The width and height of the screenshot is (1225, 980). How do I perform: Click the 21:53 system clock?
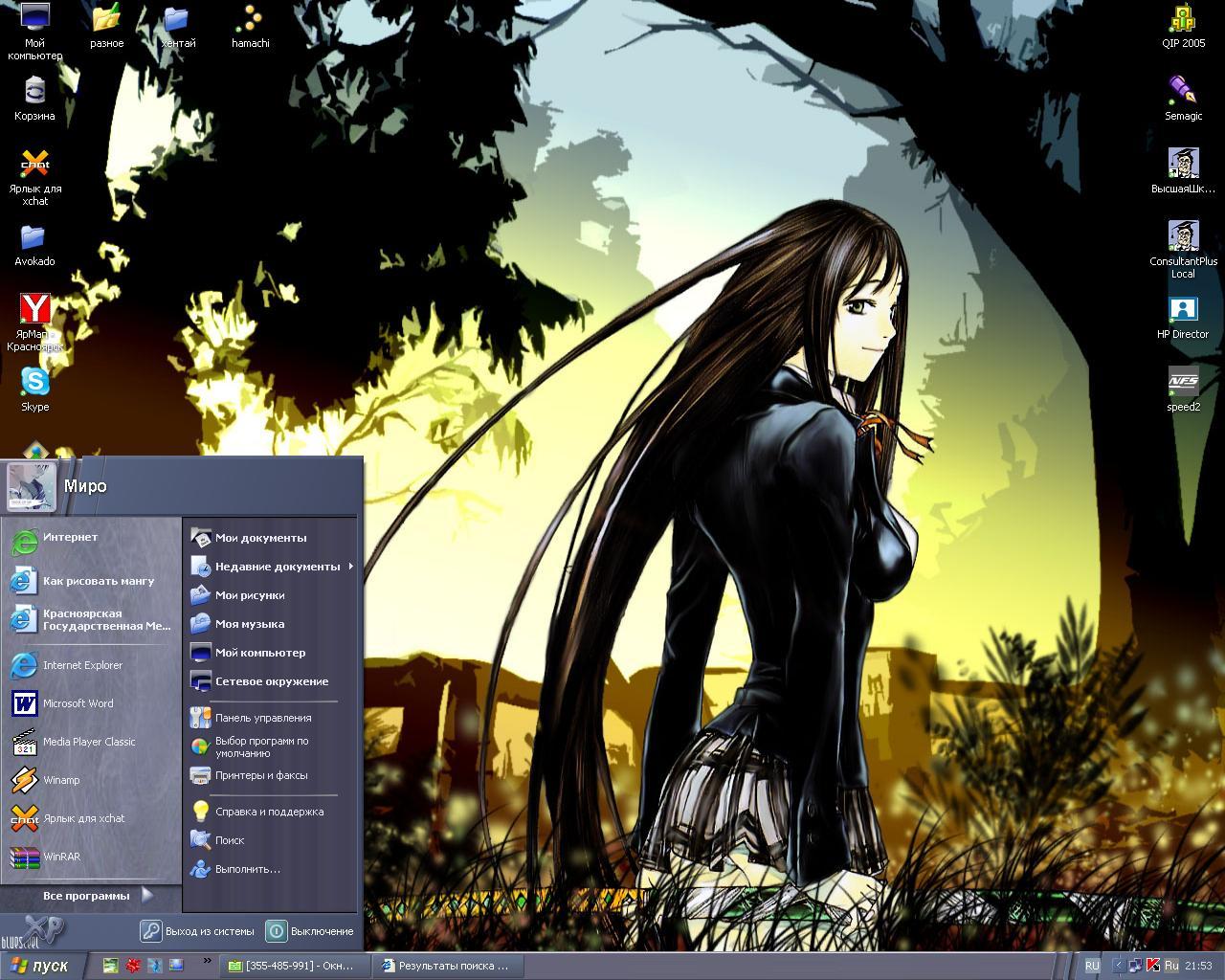click(1198, 966)
